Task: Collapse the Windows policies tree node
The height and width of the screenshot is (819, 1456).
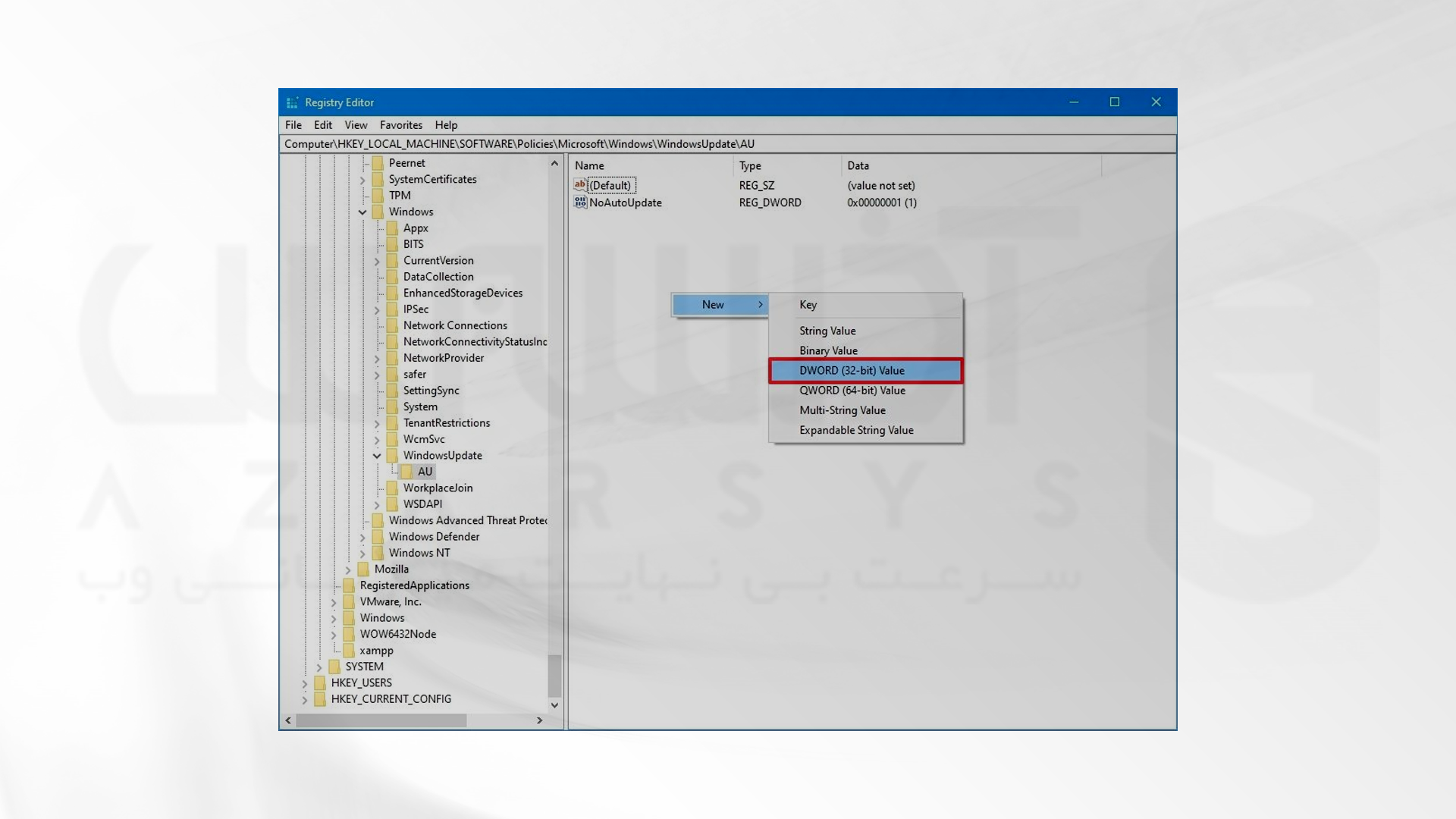Action: [x=362, y=212]
